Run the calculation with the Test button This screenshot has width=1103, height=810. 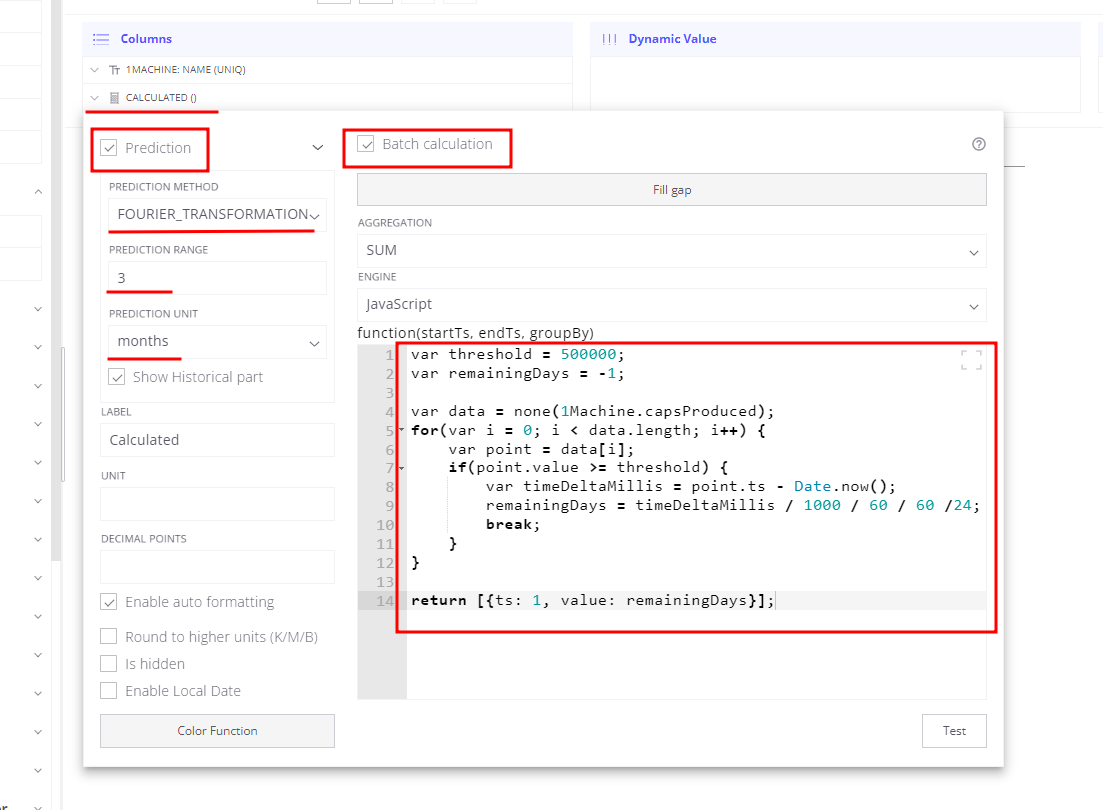(x=953, y=731)
